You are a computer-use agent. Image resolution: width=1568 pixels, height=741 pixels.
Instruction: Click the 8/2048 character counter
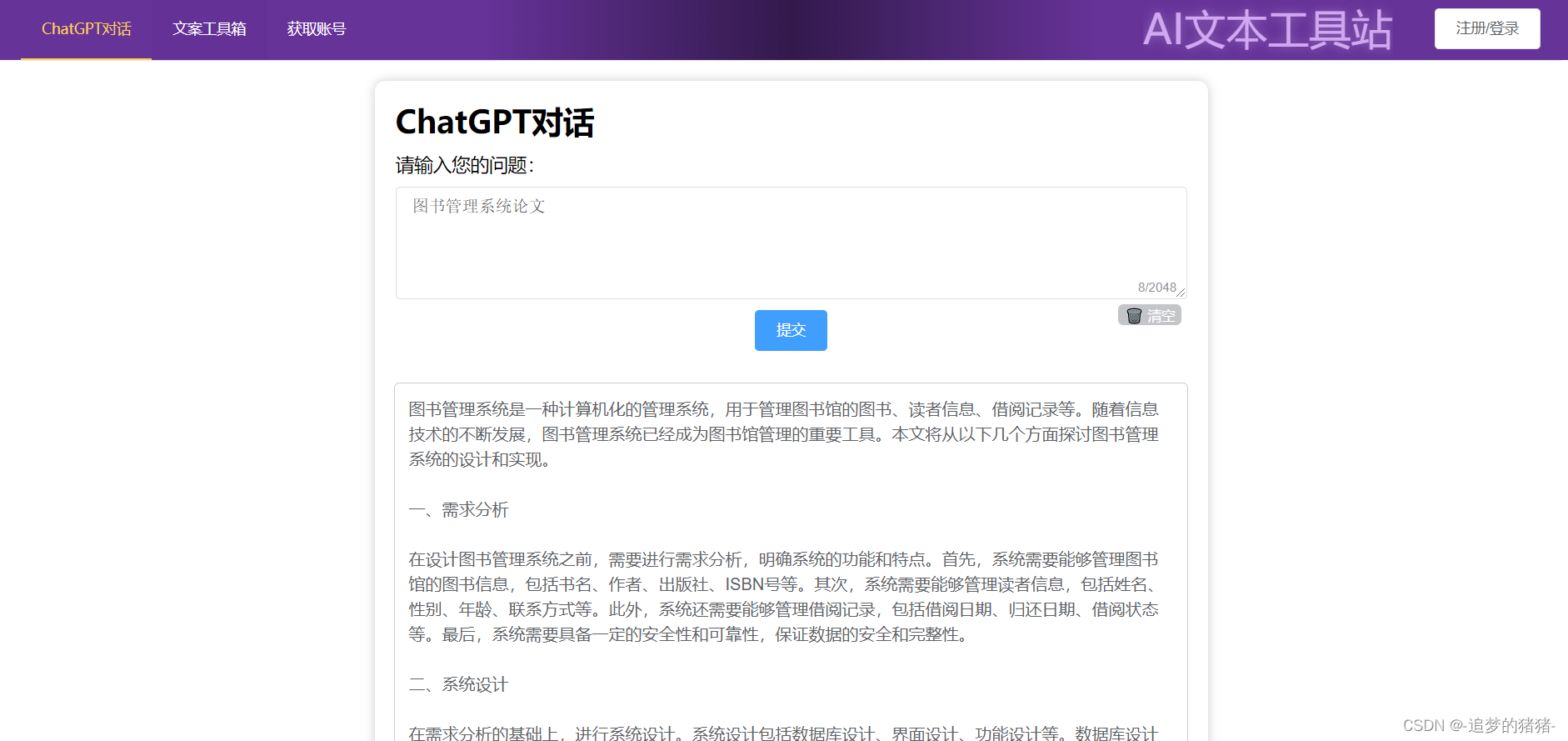[1157, 288]
